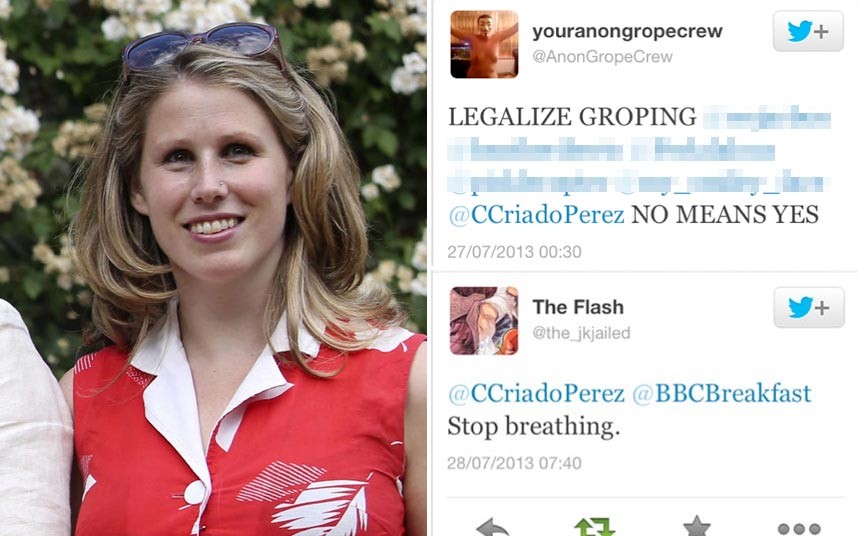This screenshot has width=858, height=536.
Task: Select the "Stop breathing." tweet text
Action: pyautogui.click(x=534, y=427)
